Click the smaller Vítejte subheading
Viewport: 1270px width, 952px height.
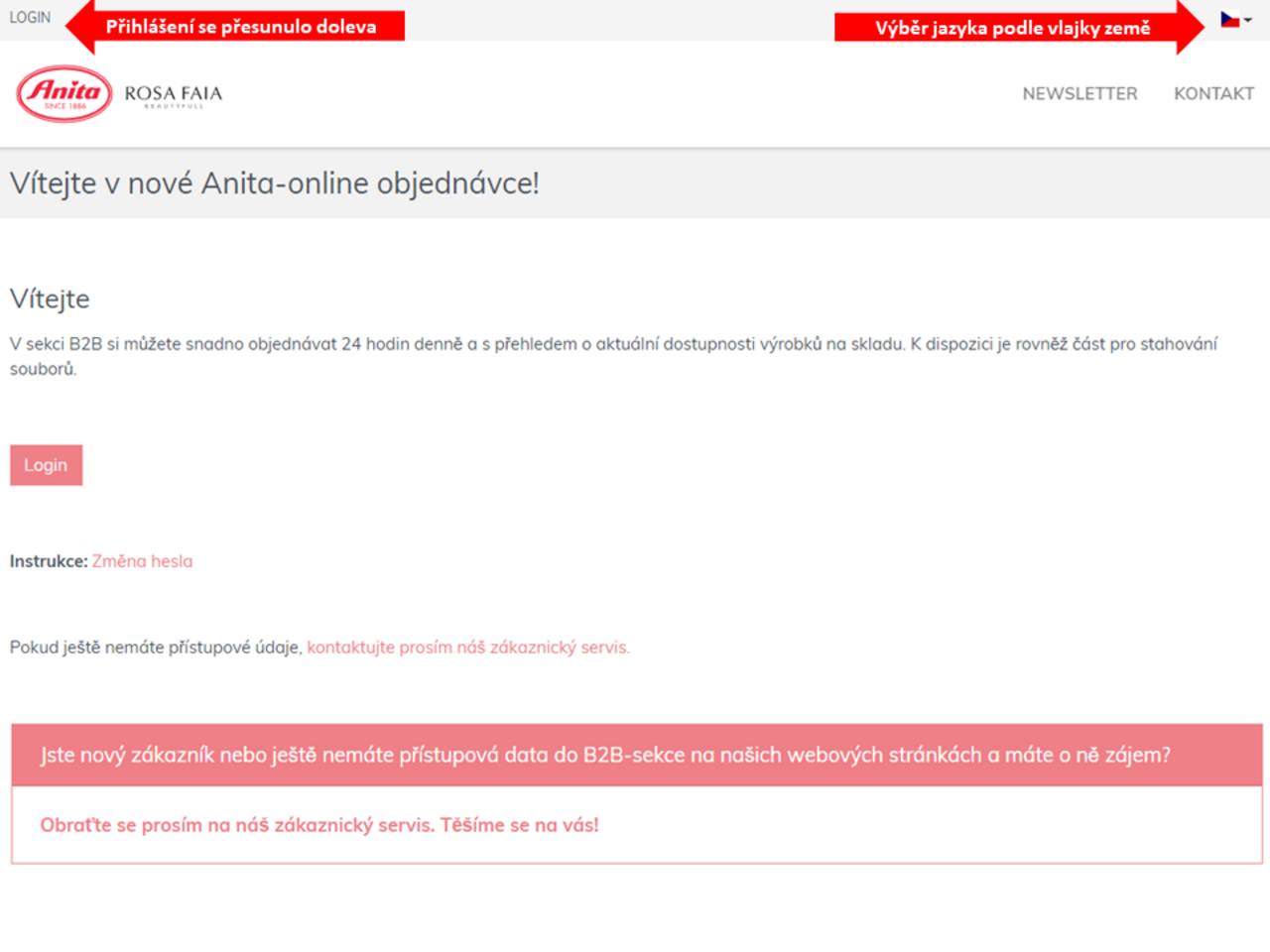[x=50, y=298]
